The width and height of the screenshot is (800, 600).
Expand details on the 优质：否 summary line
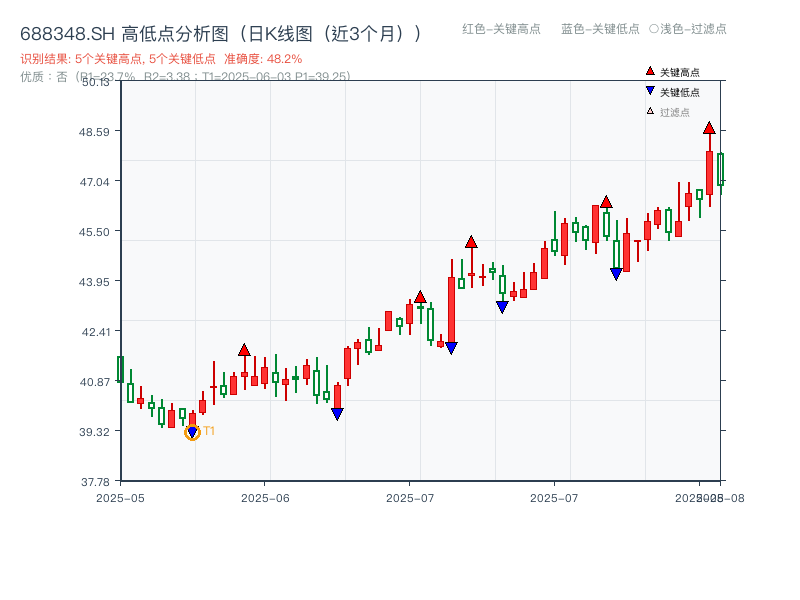[x=45, y=75]
